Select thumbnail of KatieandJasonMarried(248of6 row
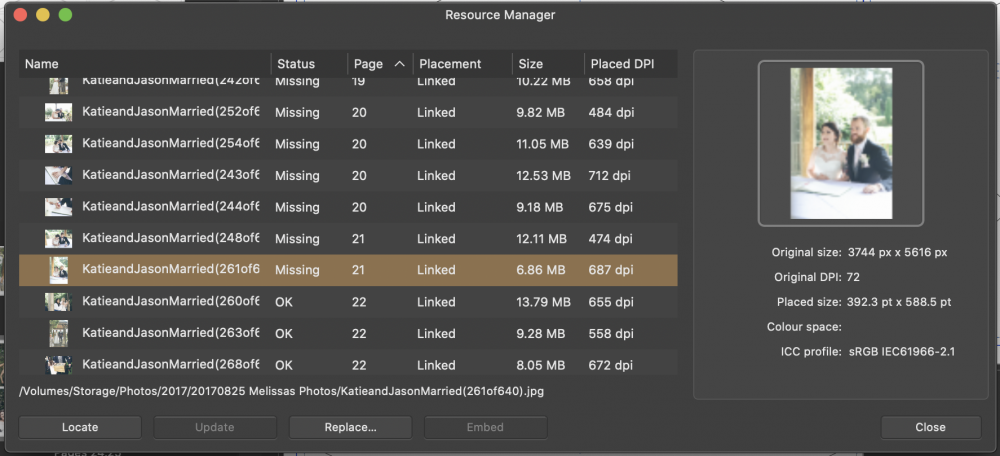 coord(58,239)
